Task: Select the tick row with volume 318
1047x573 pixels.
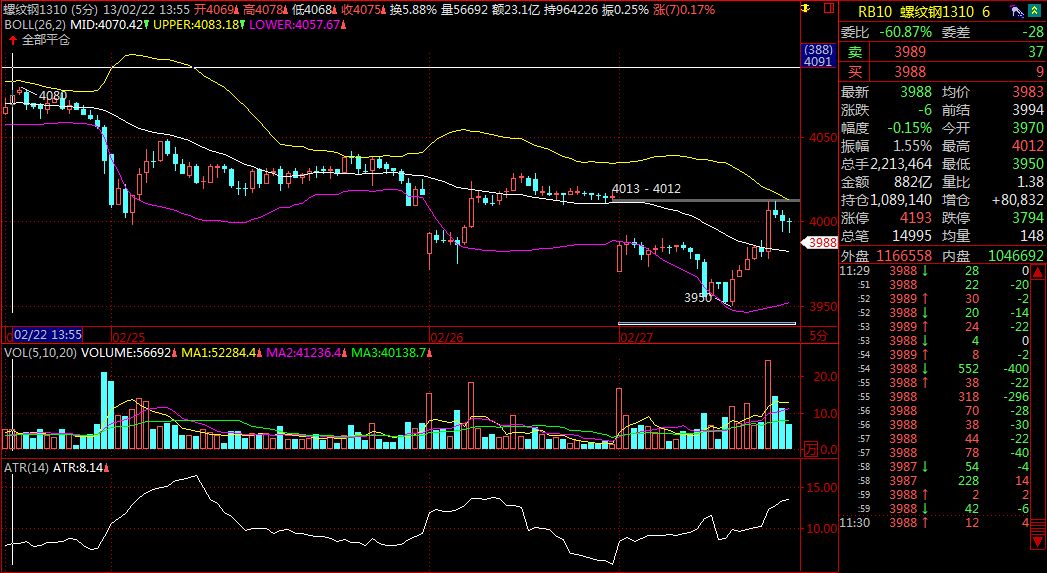Action: click(935, 397)
